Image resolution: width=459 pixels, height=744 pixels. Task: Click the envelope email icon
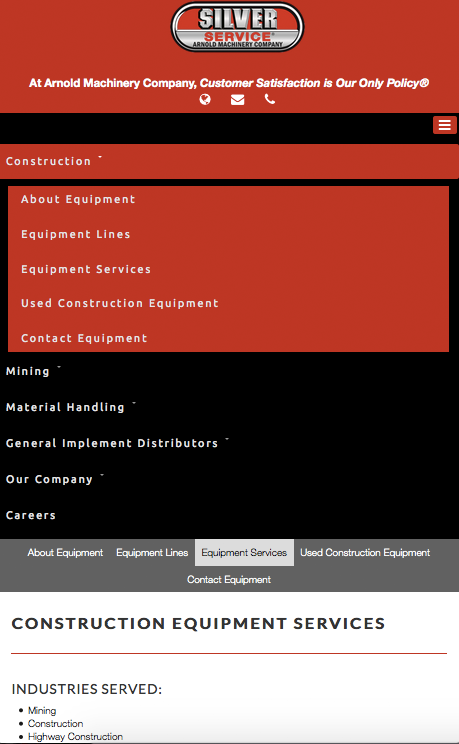(x=237, y=100)
